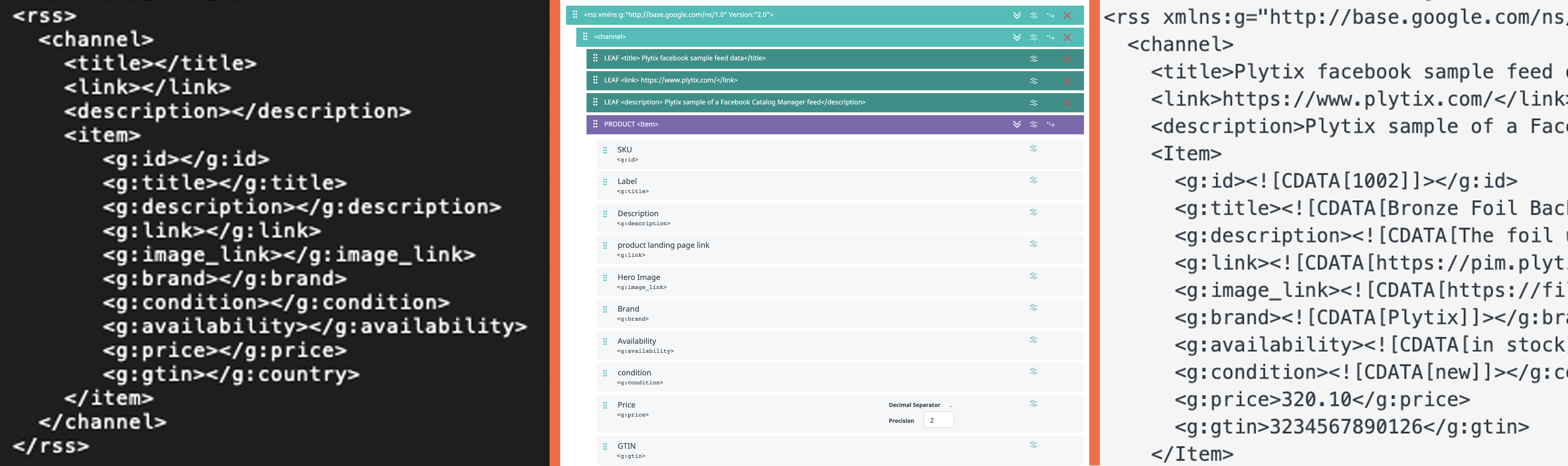
Task: Add child element to rss root node
Action: point(1051,15)
